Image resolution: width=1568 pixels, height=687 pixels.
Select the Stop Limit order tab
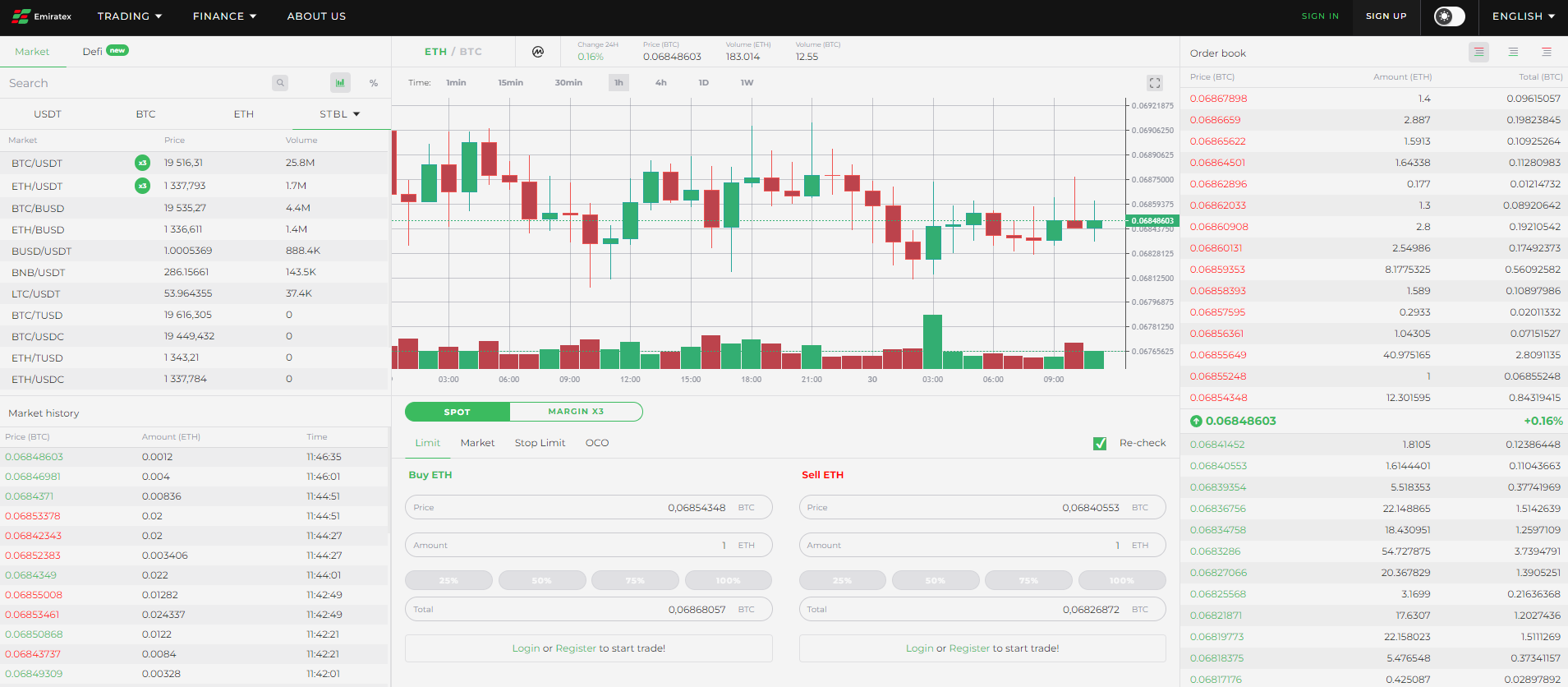click(540, 443)
